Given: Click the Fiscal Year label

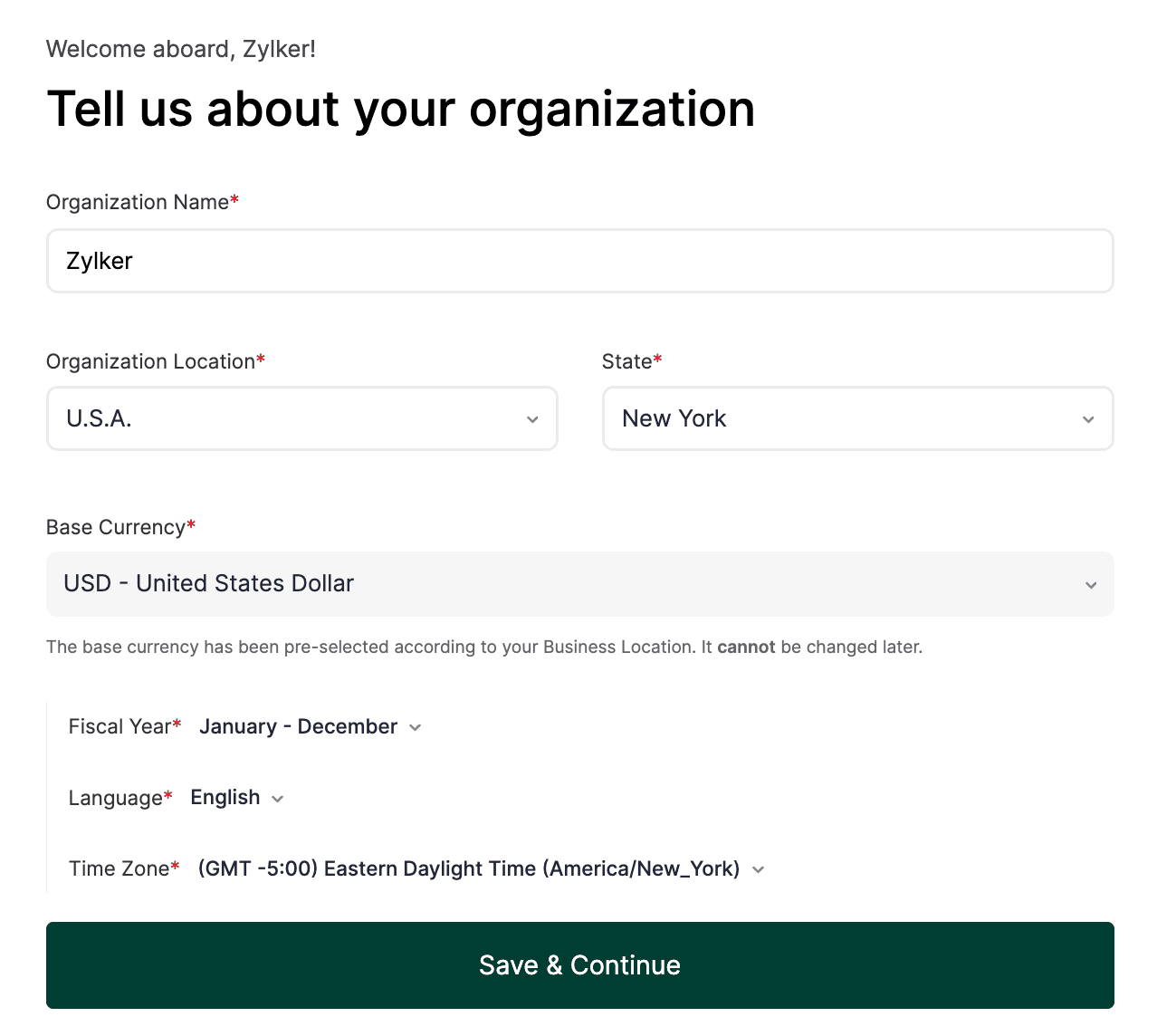Looking at the screenshot, I should point(125,727).
